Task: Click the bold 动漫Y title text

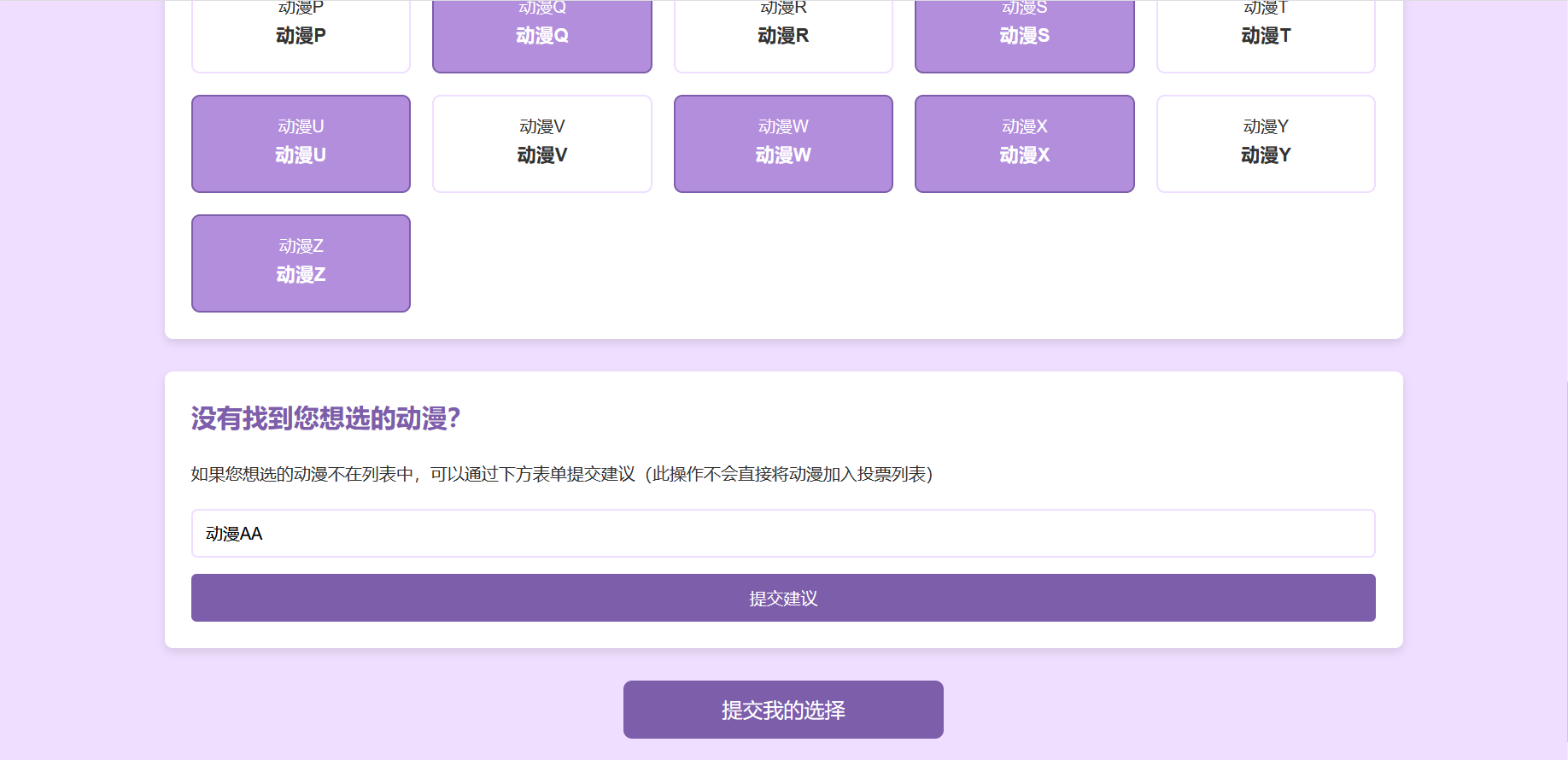Action: tap(1265, 155)
